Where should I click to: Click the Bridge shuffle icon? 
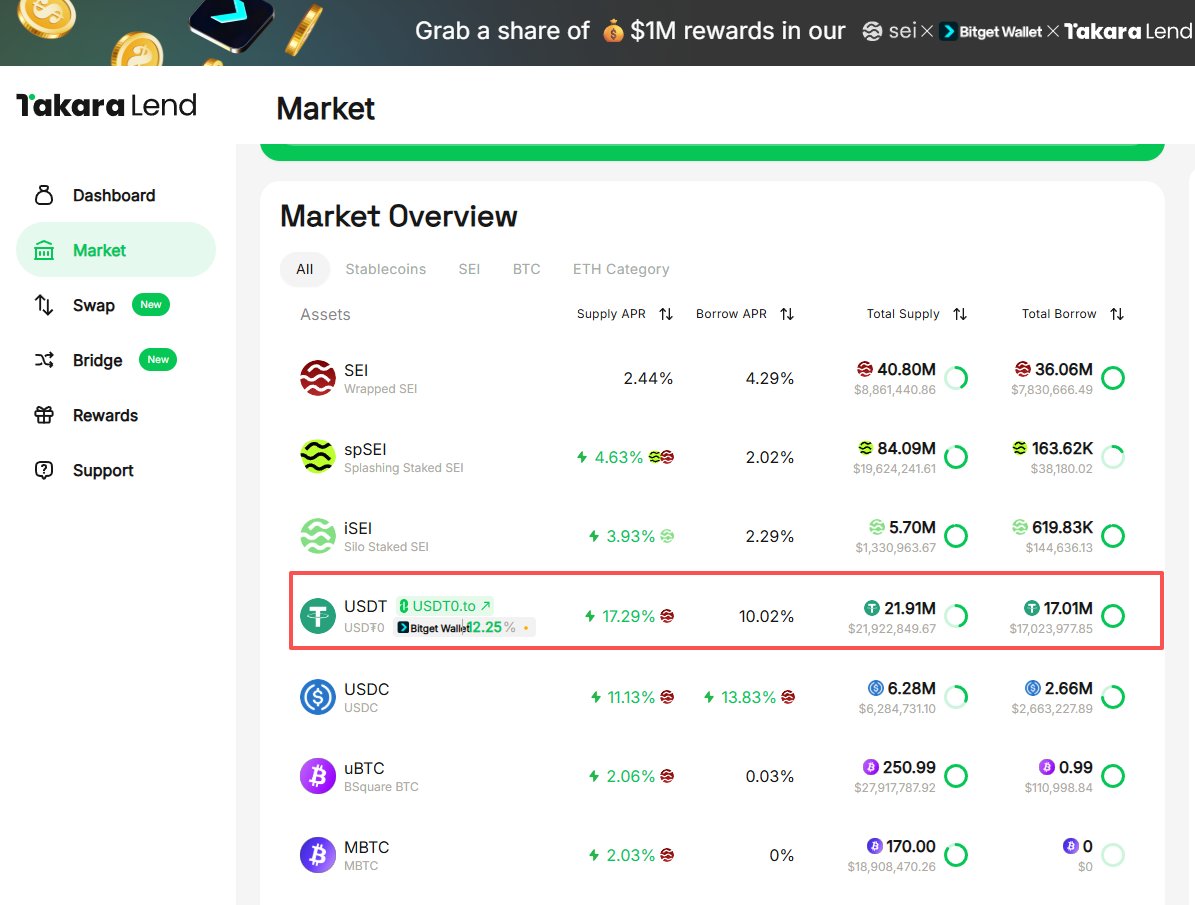tap(44, 360)
